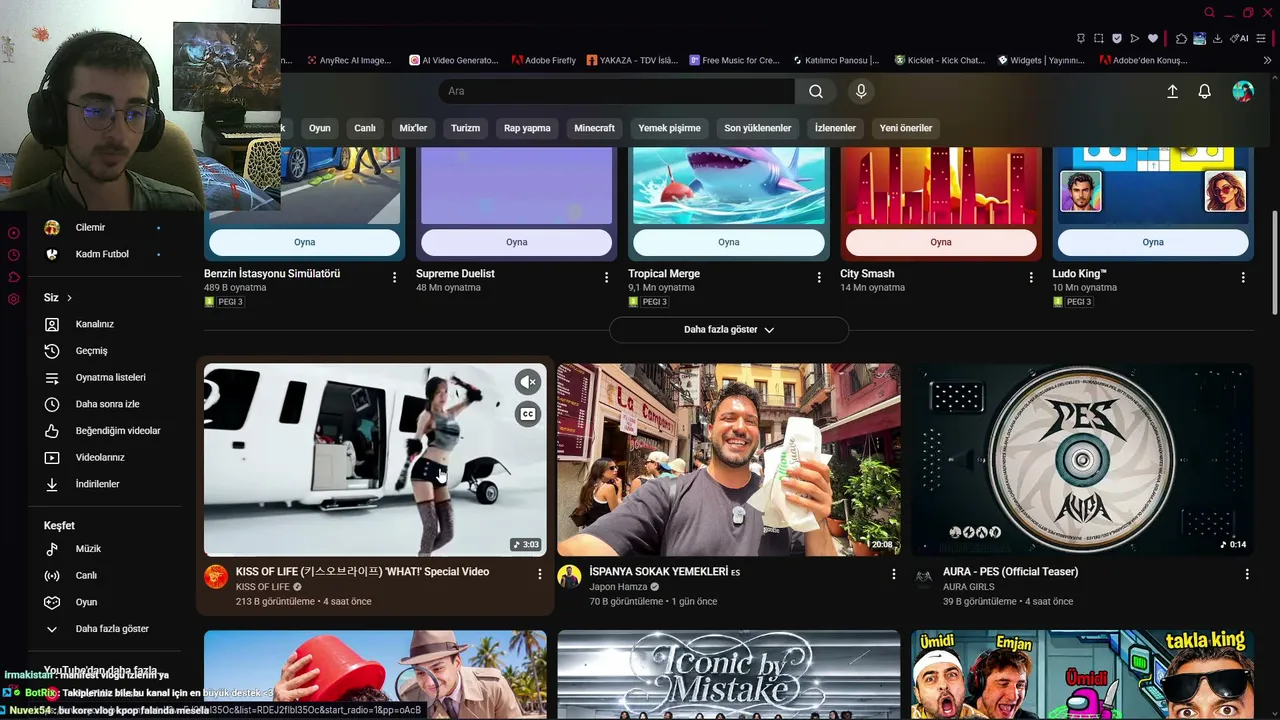Select the Son yüklenenler filter chip
1280x720 pixels.
click(x=758, y=128)
